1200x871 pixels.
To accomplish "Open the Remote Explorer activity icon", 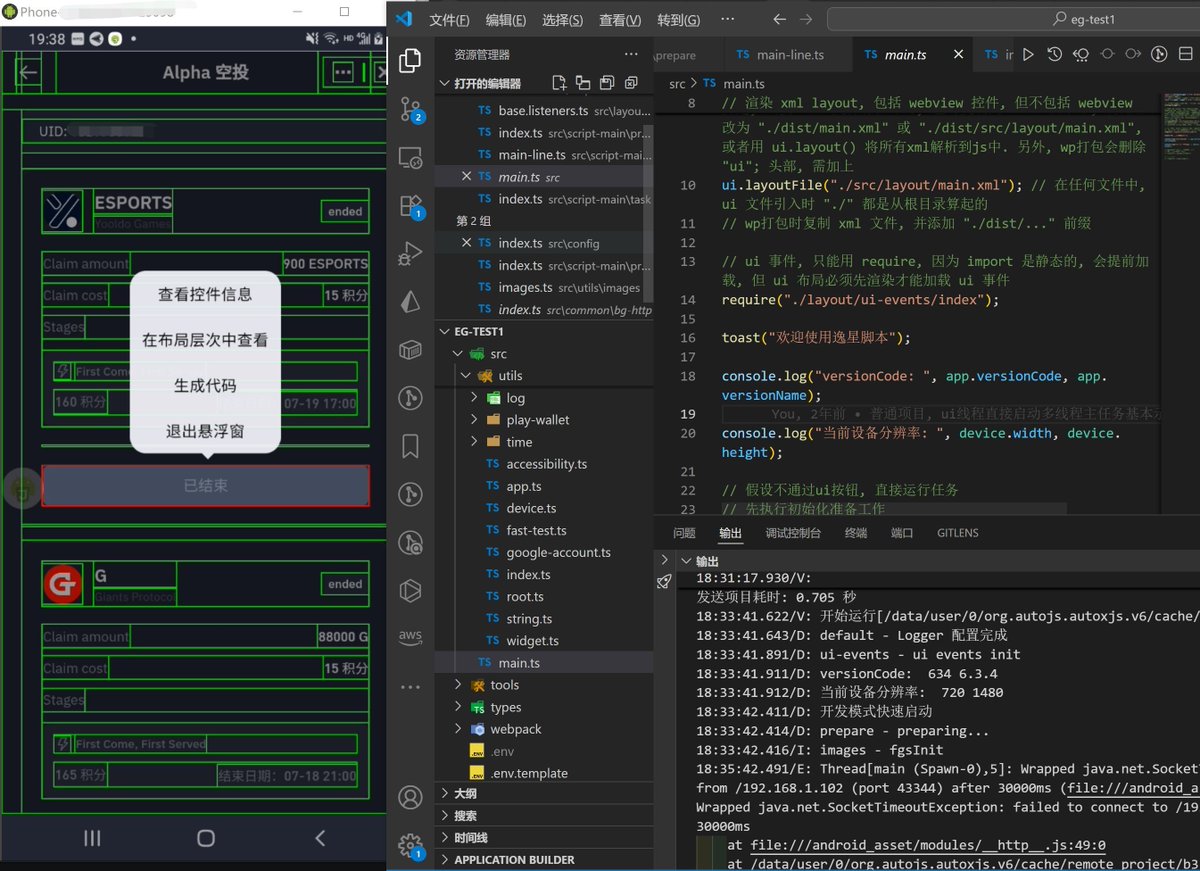I will tap(410, 158).
